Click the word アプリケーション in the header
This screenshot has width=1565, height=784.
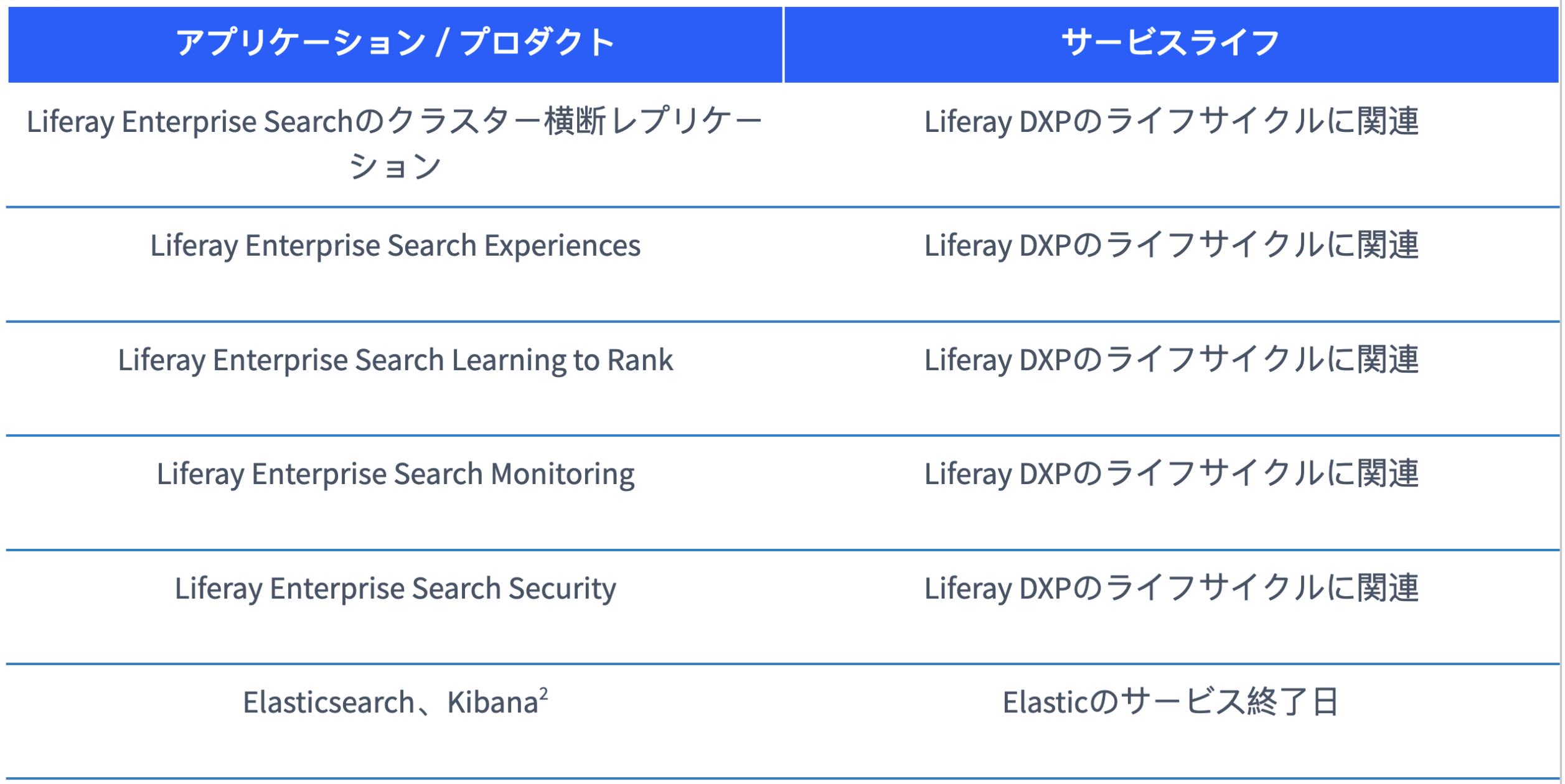pyautogui.click(x=301, y=43)
